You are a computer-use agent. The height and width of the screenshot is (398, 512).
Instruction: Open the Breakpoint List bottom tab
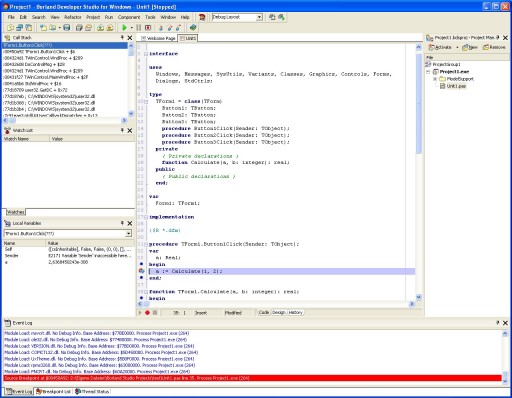click(x=53, y=391)
